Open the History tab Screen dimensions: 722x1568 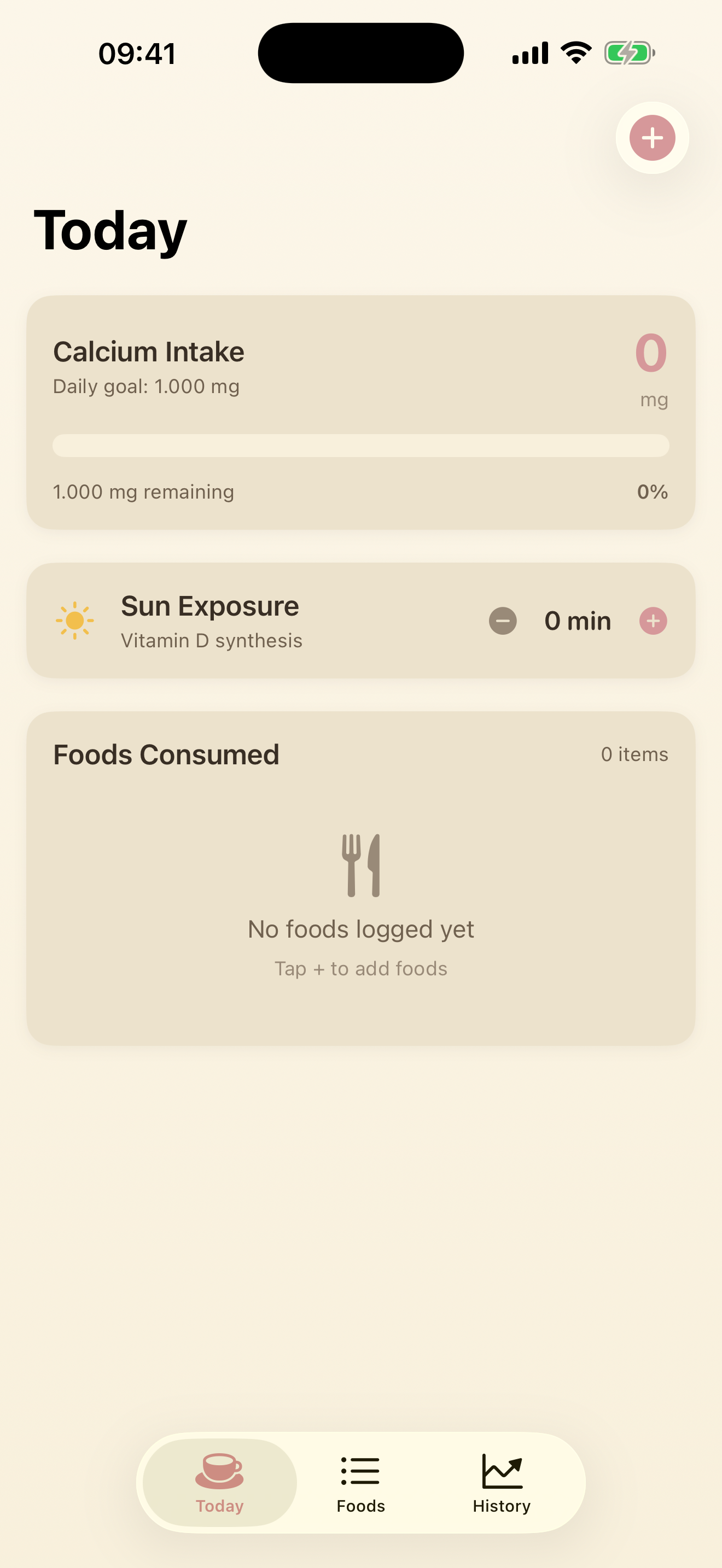[x=502, y=1483]
